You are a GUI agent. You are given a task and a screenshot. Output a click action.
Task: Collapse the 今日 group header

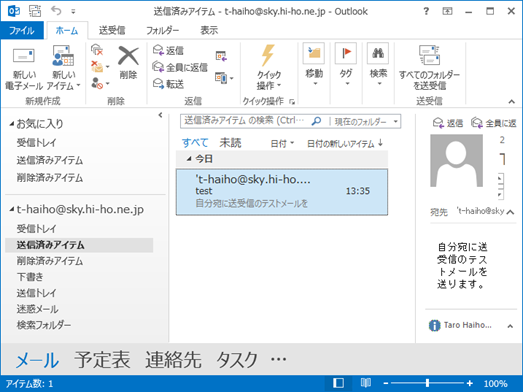click(189, 159)
